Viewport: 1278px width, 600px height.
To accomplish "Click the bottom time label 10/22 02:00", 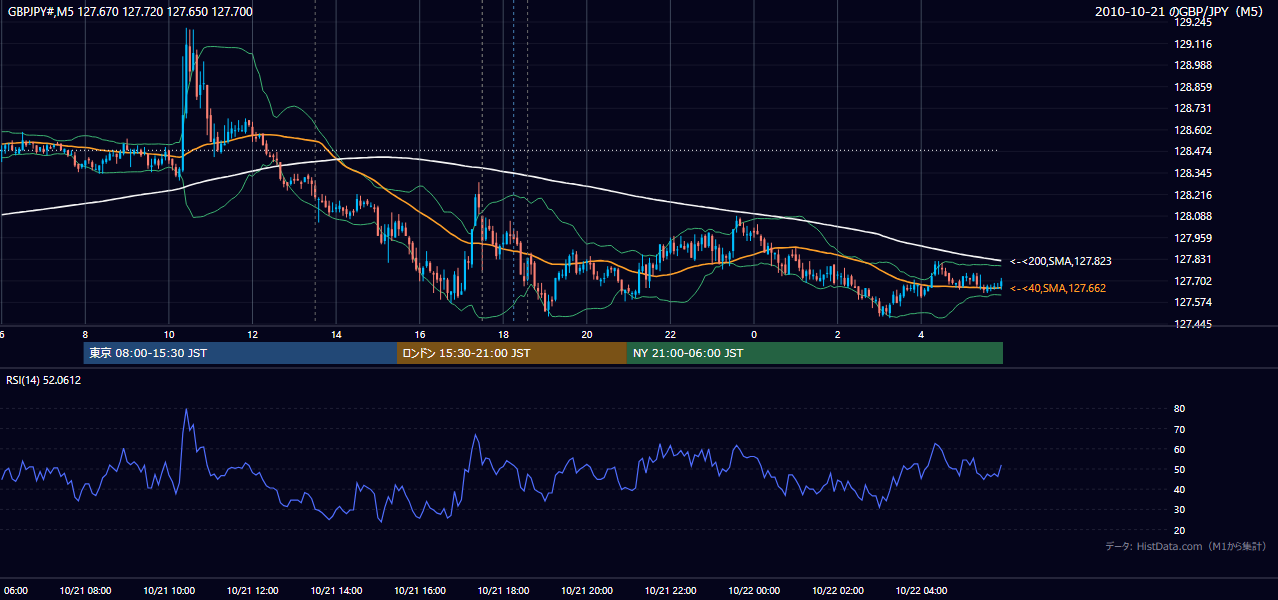I will (838, 590).
